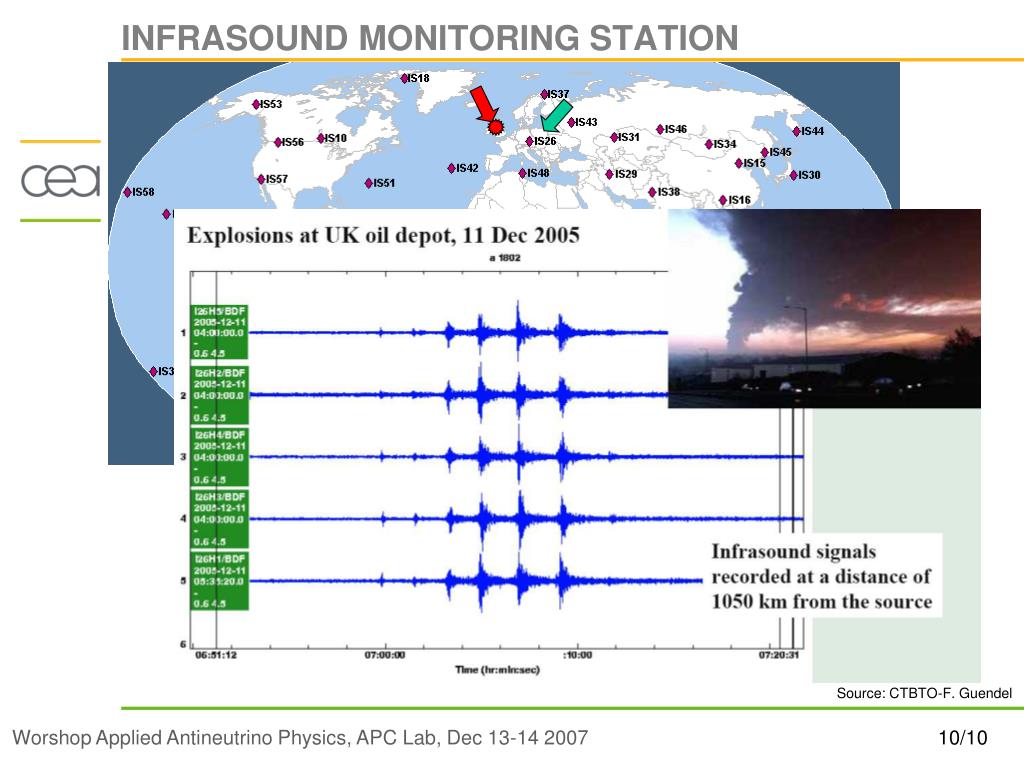Select the I26H2/BDF channel label
The image size is (1024, 768).
219,395
